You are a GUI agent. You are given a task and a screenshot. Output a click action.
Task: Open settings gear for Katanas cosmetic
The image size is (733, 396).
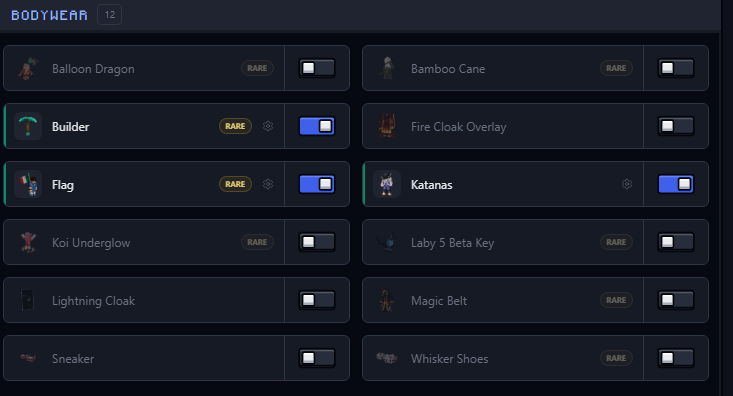[x=627, y=184]
